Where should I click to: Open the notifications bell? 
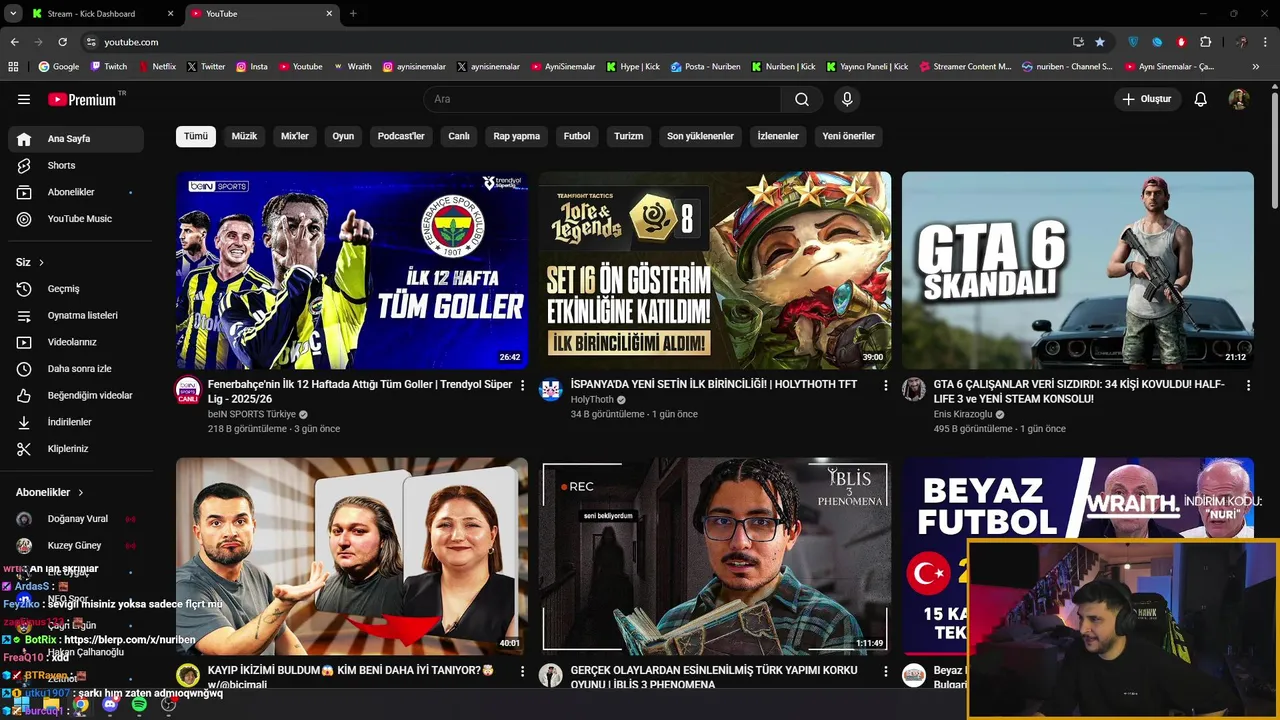click(1201, 99)
